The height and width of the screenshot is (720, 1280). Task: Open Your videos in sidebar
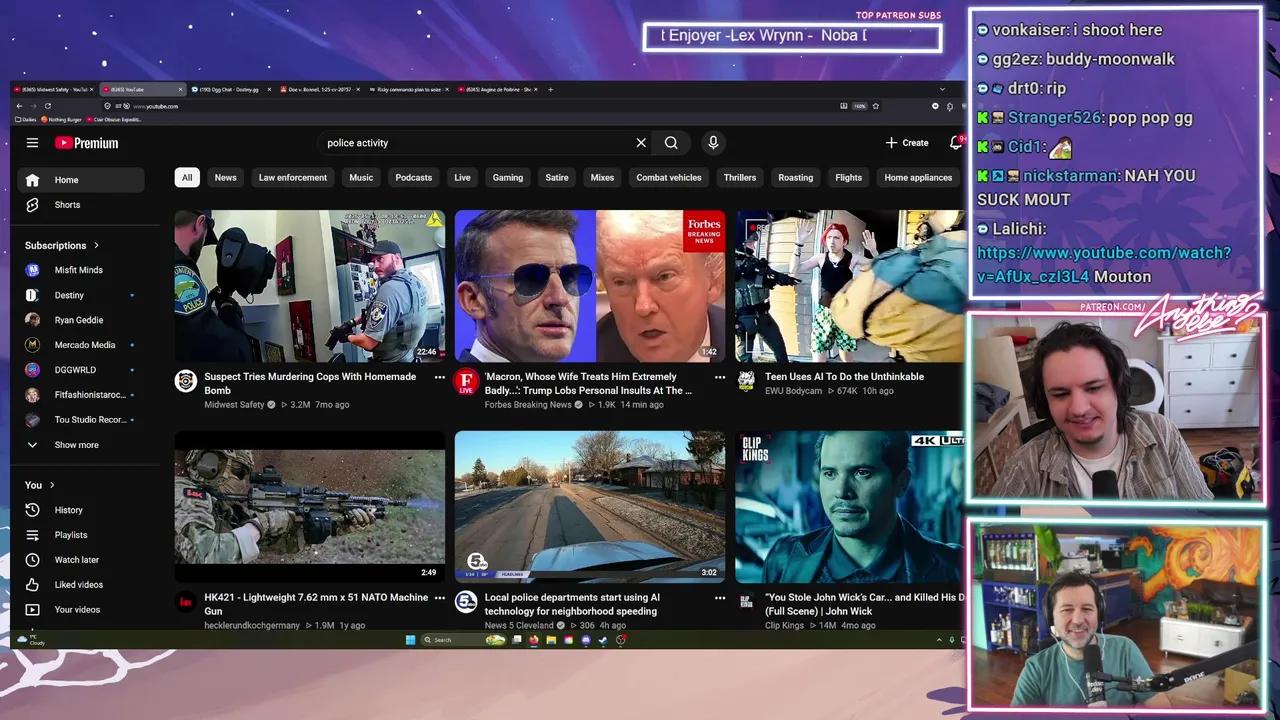point(77,610)
